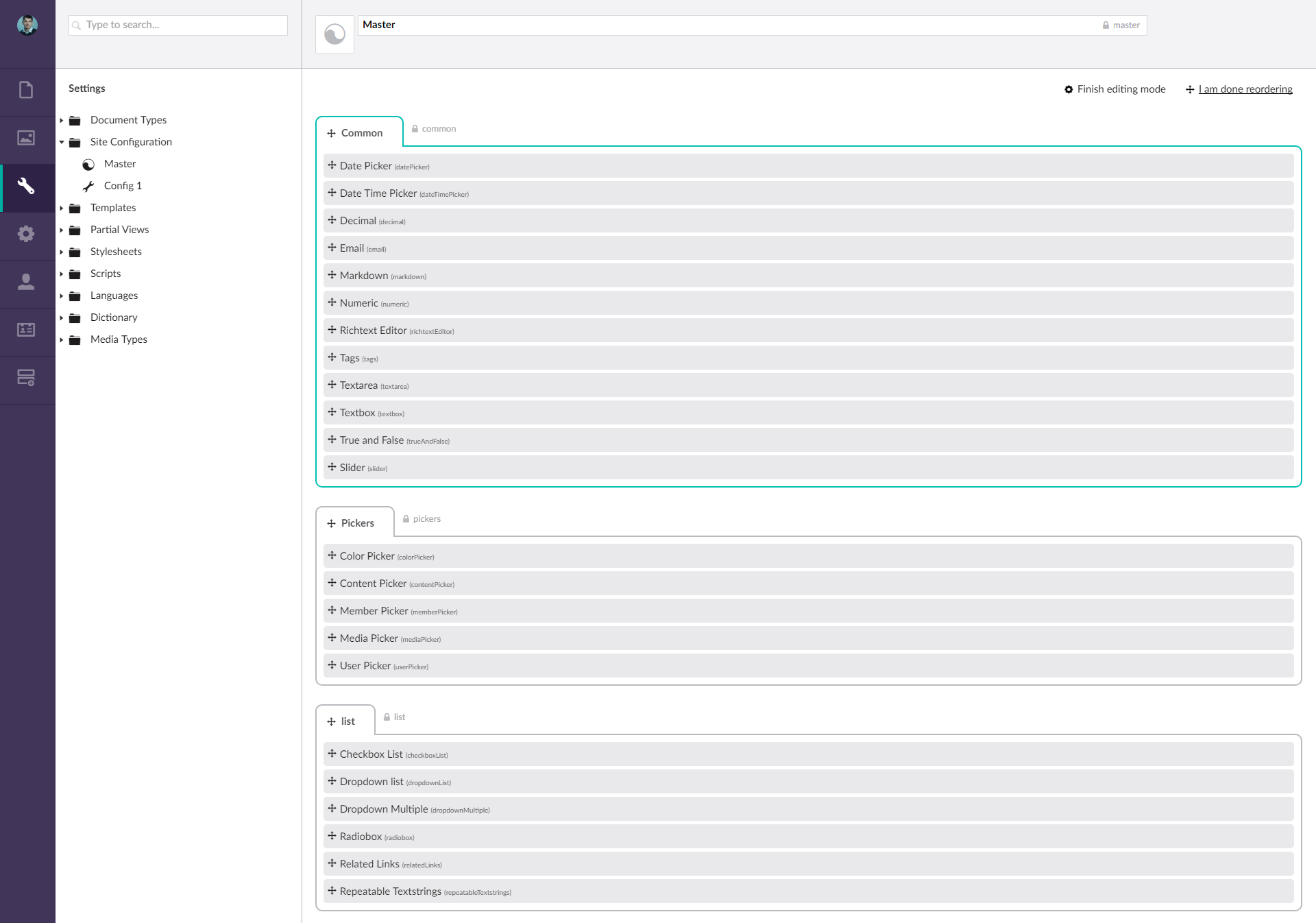Open the Media section image icon
The image size is (1316, 923).
pyautogui.click(x=26, y=138)
